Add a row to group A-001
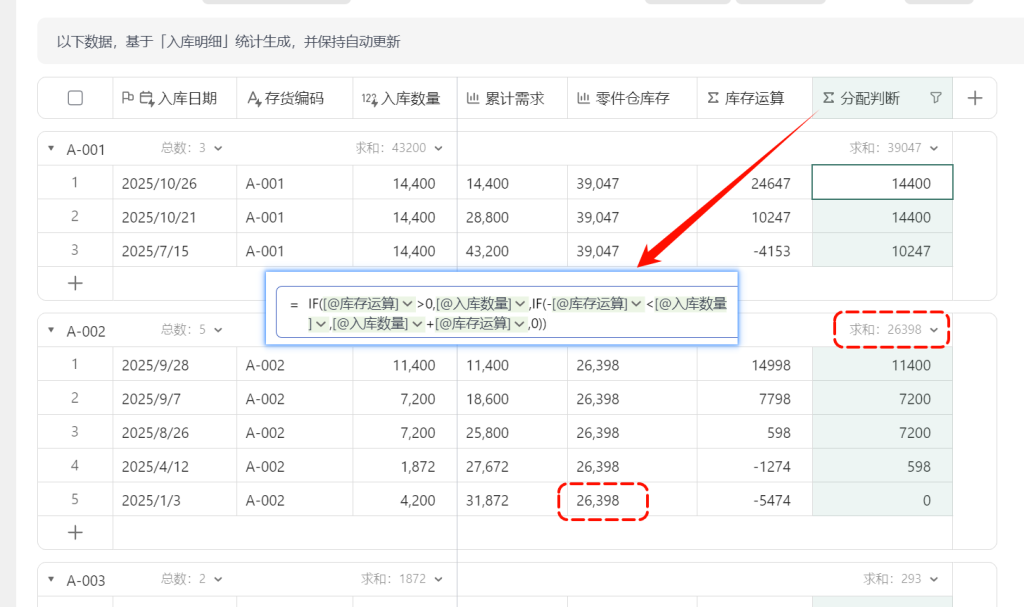The width and height of the screenshot is (1024, 607). [x=75, y=283]
